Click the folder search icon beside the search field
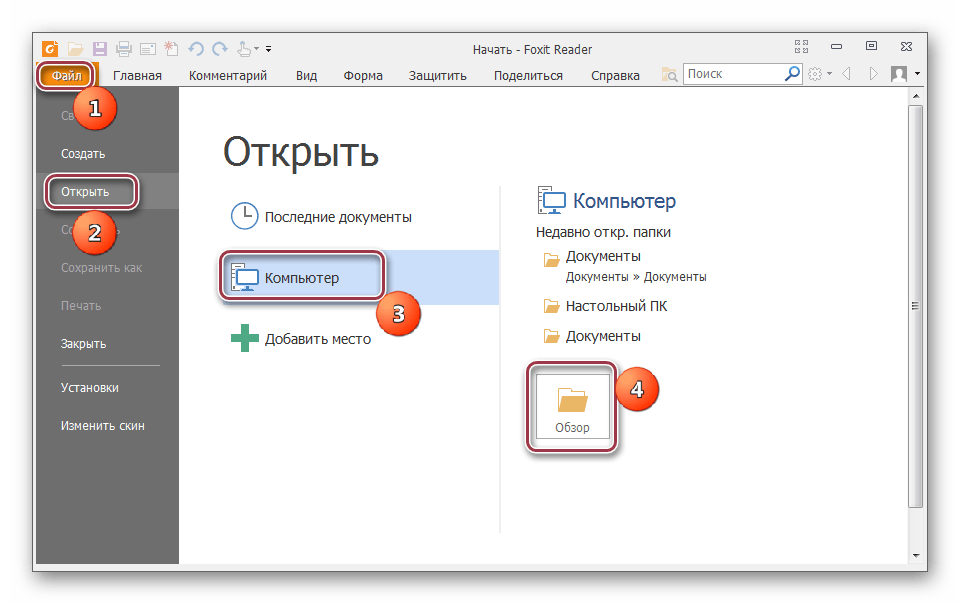Viewport: 960px width, 604px height. pos(670,75)
